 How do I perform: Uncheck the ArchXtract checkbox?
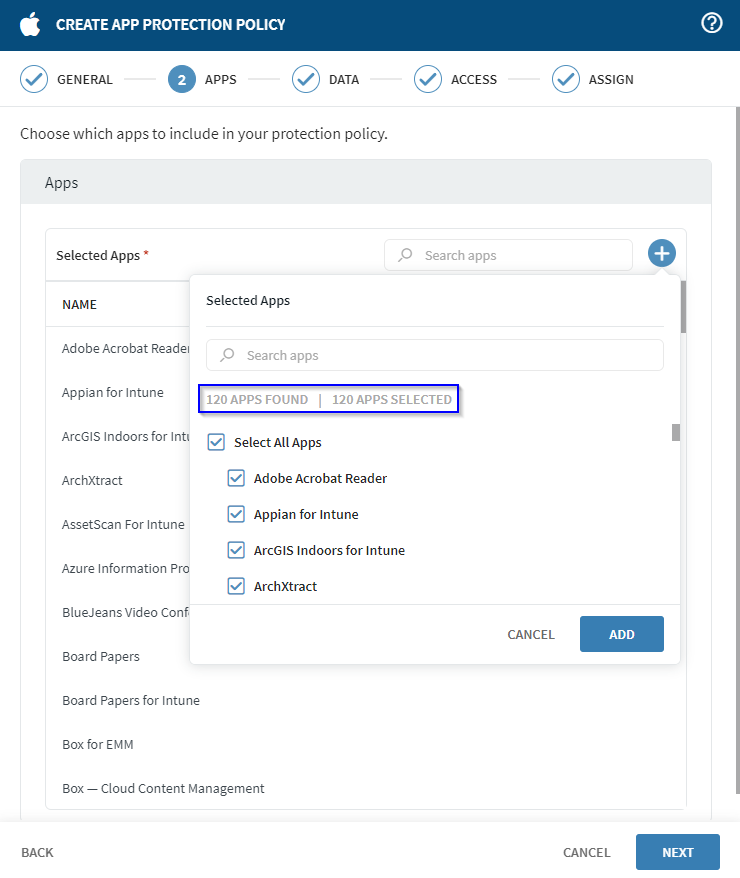click(x=236, y=586)
